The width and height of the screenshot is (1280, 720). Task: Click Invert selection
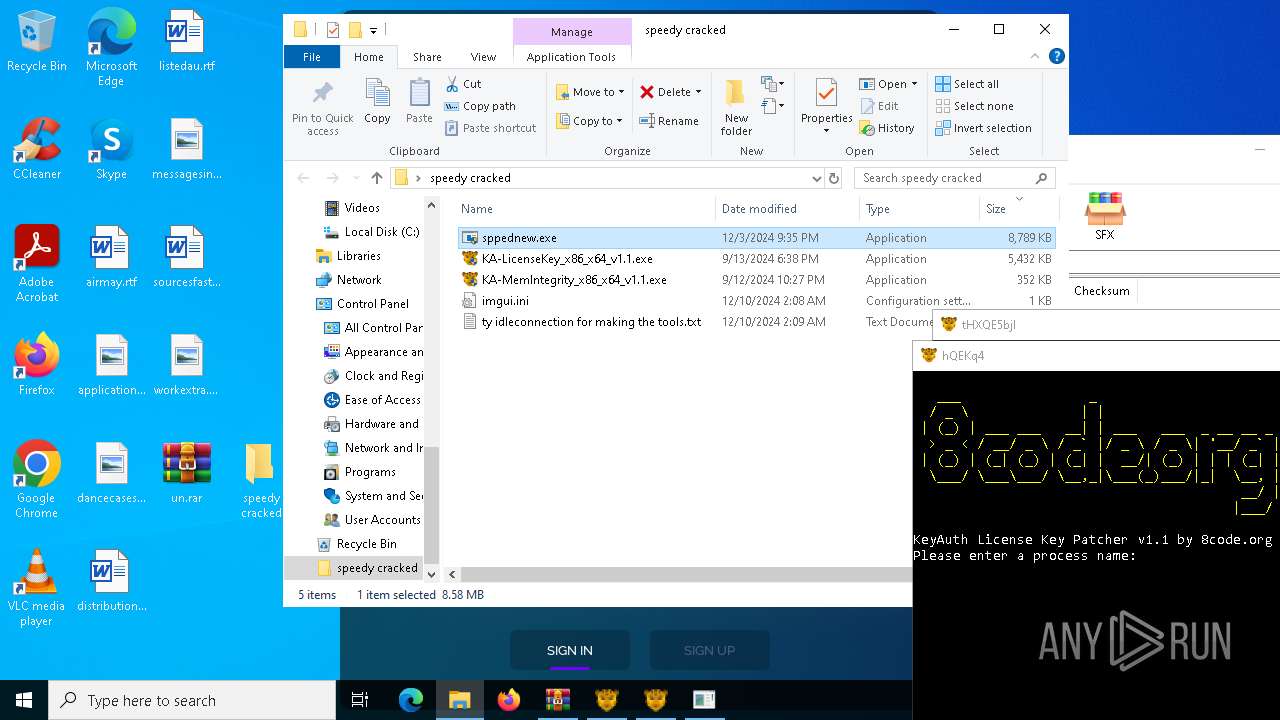click(x=984, y=128)
